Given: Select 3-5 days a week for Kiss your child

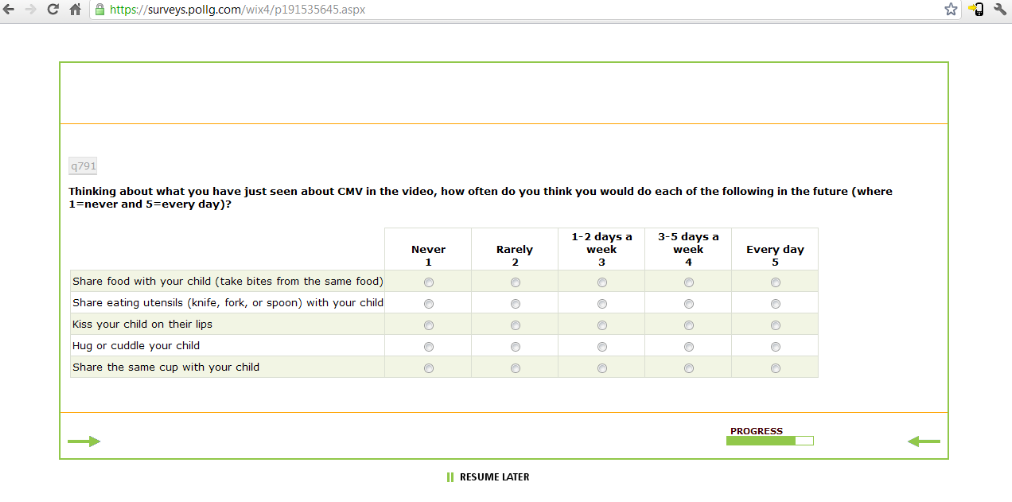Looking at the screenshot, I should pos(689,325).
